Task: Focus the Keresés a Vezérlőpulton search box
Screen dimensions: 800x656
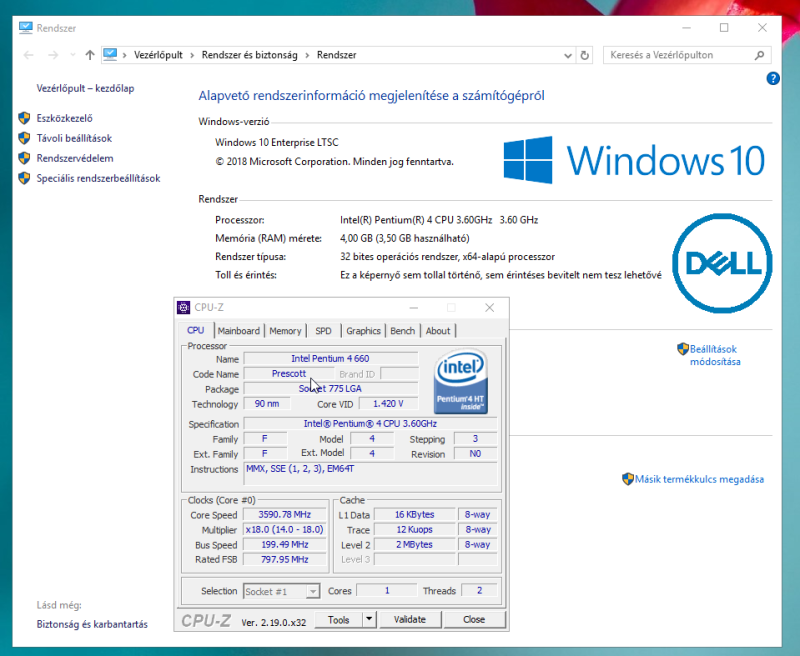Action: click(687, 55)
